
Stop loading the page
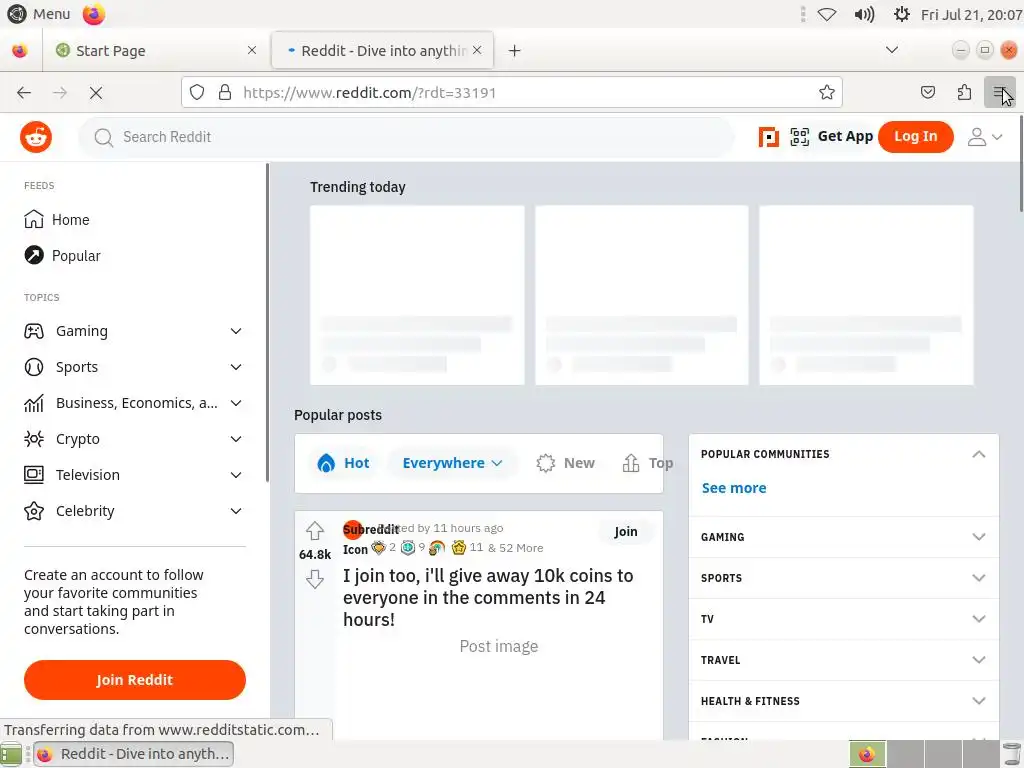tap(96, 93)
